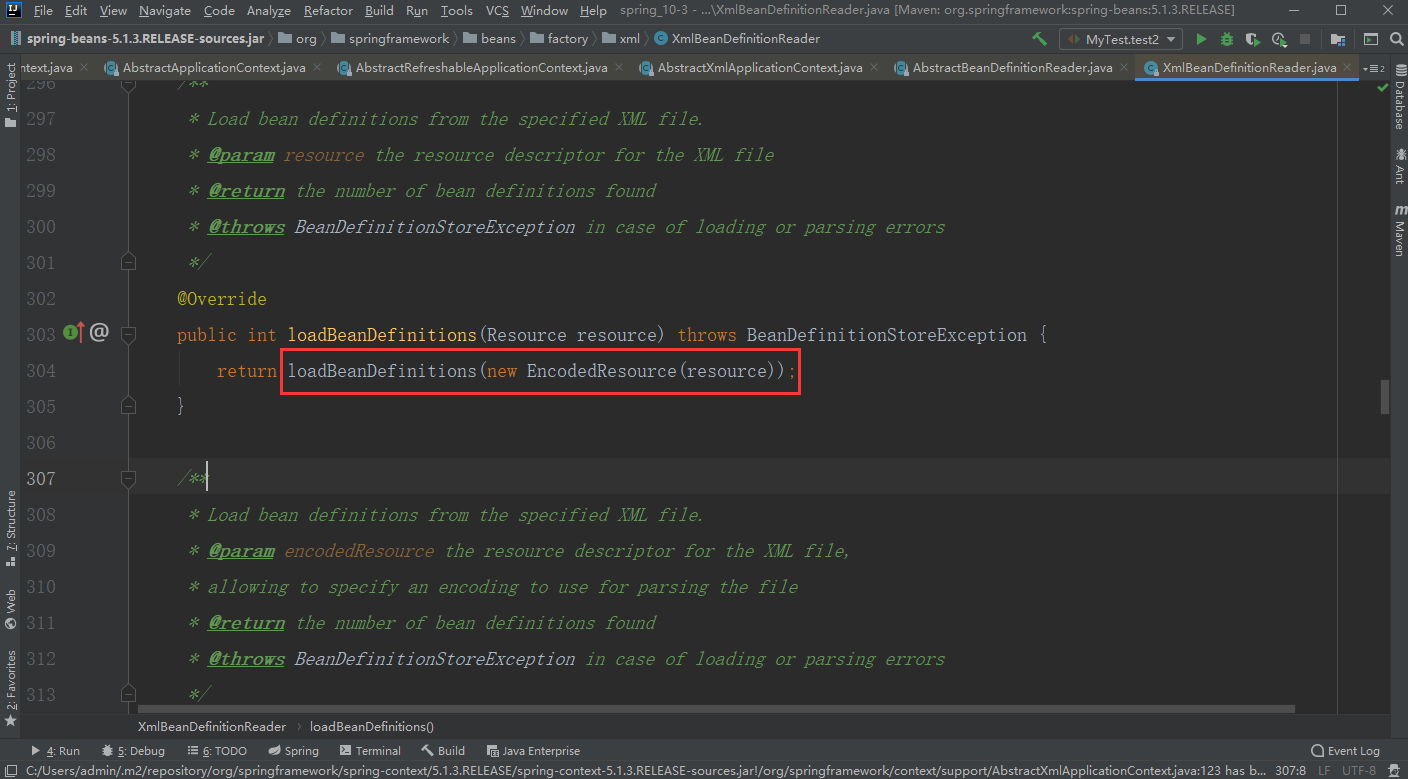Open the Navigate menu

coord(165,10)
